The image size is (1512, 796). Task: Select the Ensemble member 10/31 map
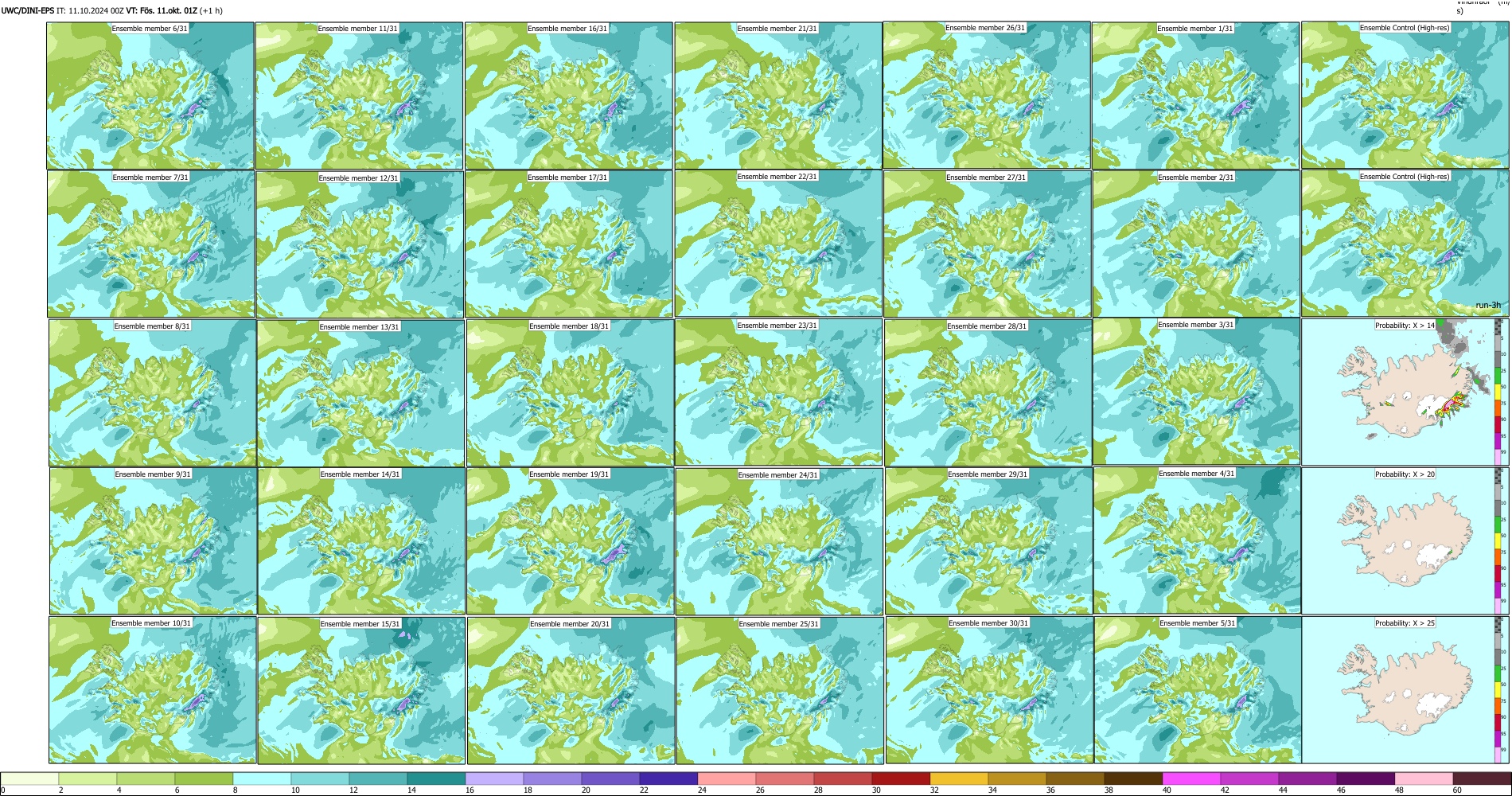point(152,689)
